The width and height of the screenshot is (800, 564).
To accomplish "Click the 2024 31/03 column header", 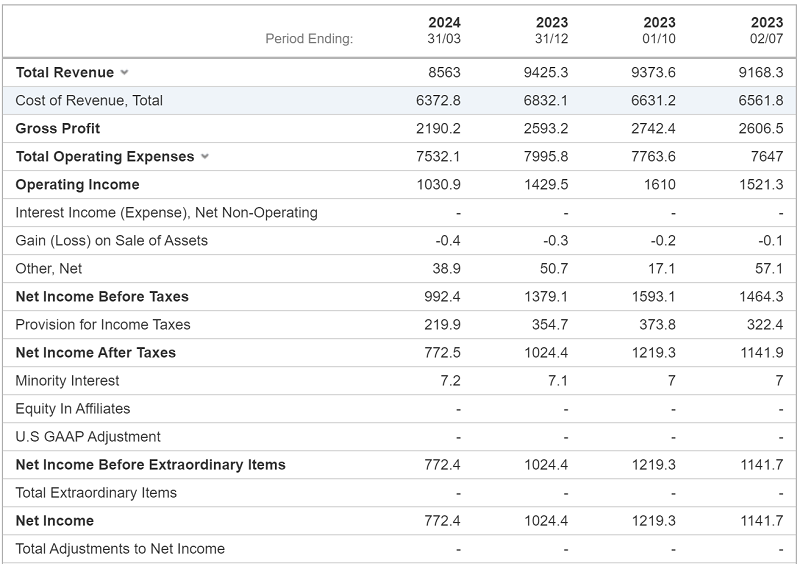I will [x=444, y=30].
